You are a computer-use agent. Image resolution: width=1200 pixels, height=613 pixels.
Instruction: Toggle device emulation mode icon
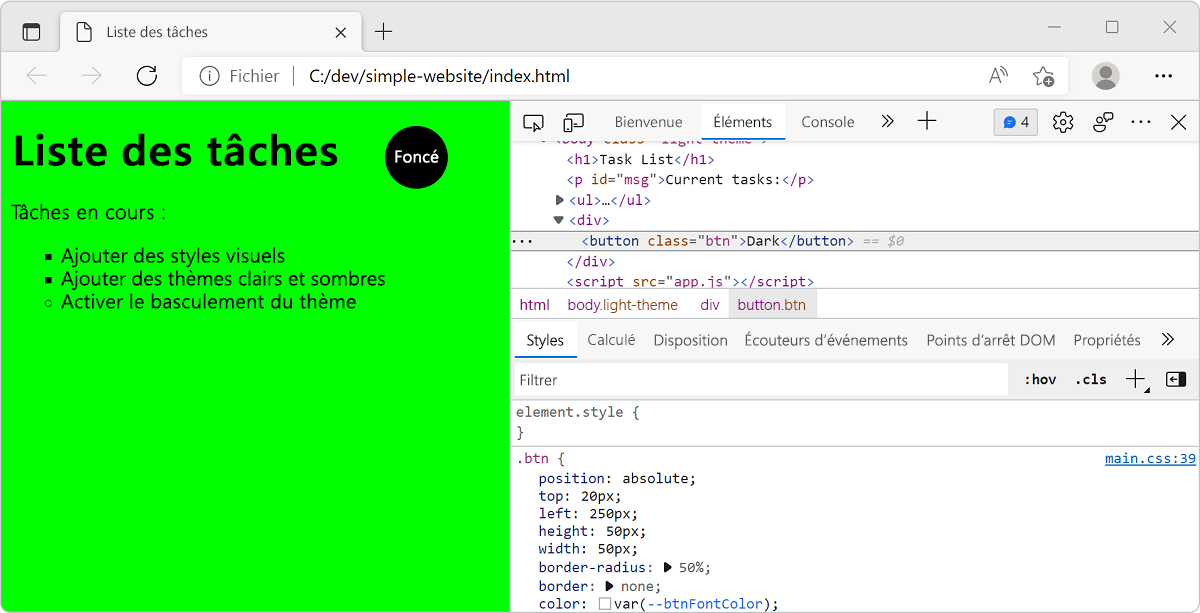click(573, 122)
